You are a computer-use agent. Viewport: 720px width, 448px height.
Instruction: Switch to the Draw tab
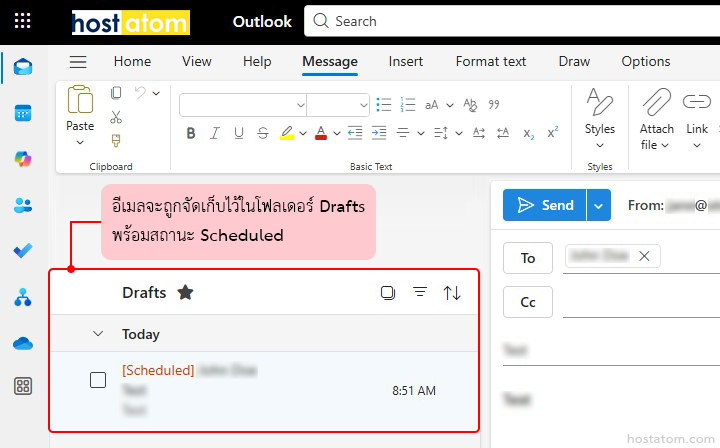click(x=574, y=62)
